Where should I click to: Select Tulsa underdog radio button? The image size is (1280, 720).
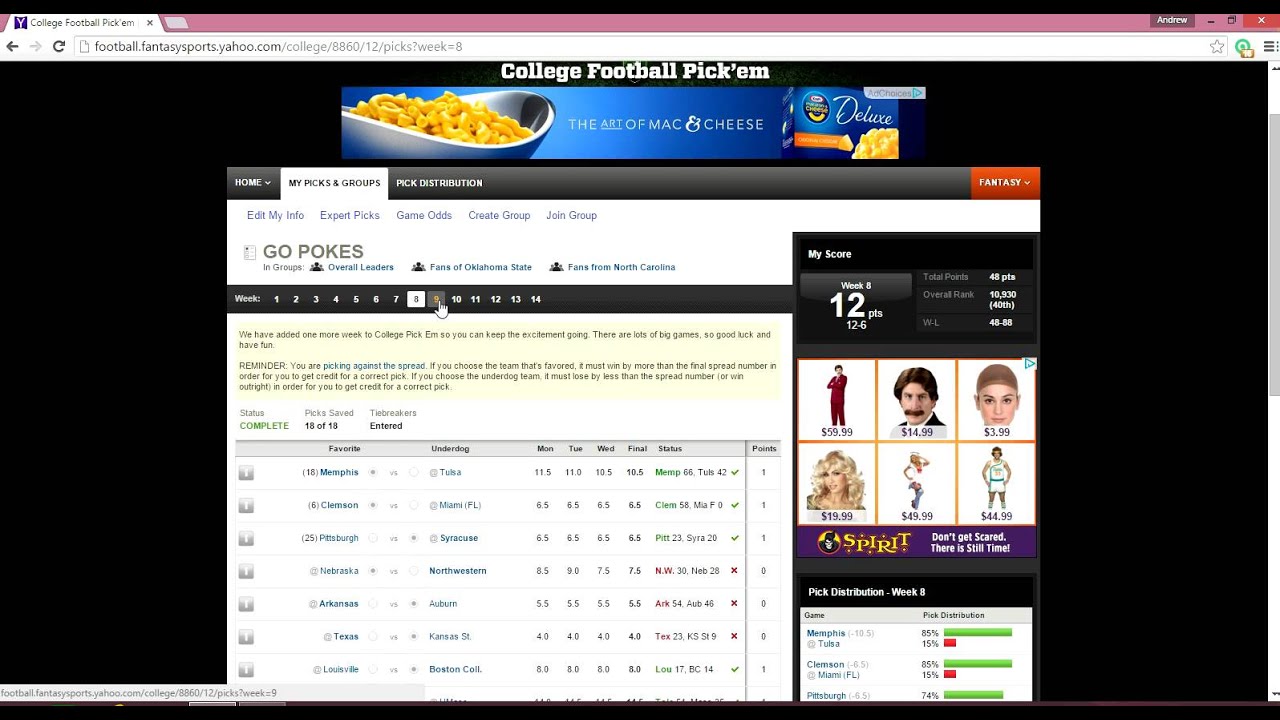coord(414,472)
